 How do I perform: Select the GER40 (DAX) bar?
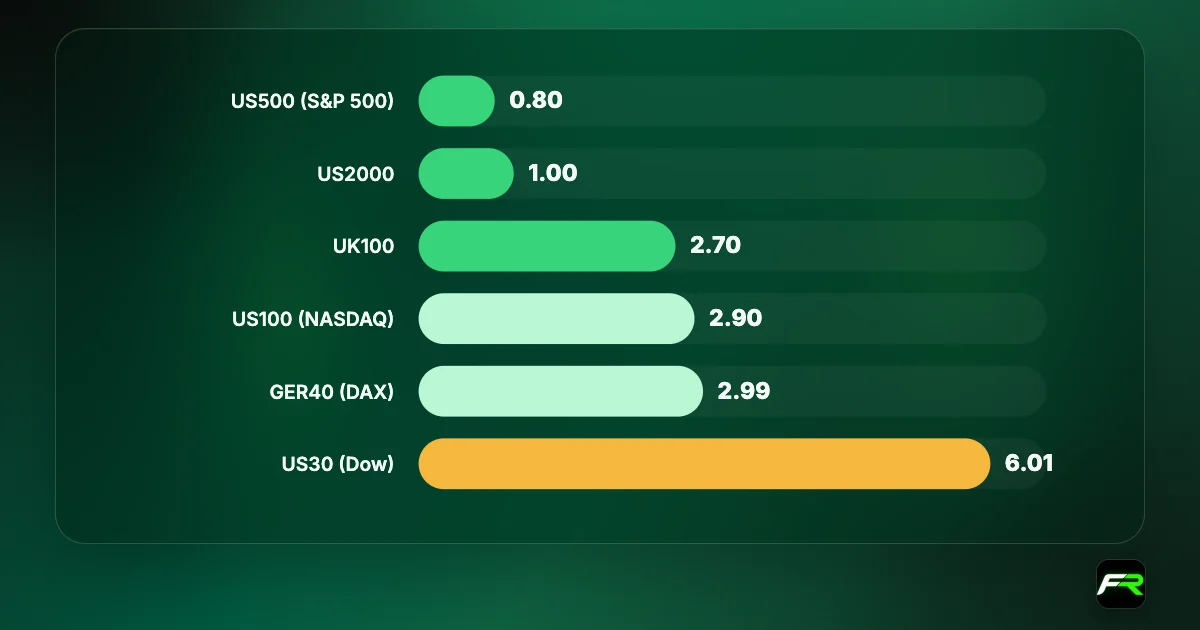[560, 391]
